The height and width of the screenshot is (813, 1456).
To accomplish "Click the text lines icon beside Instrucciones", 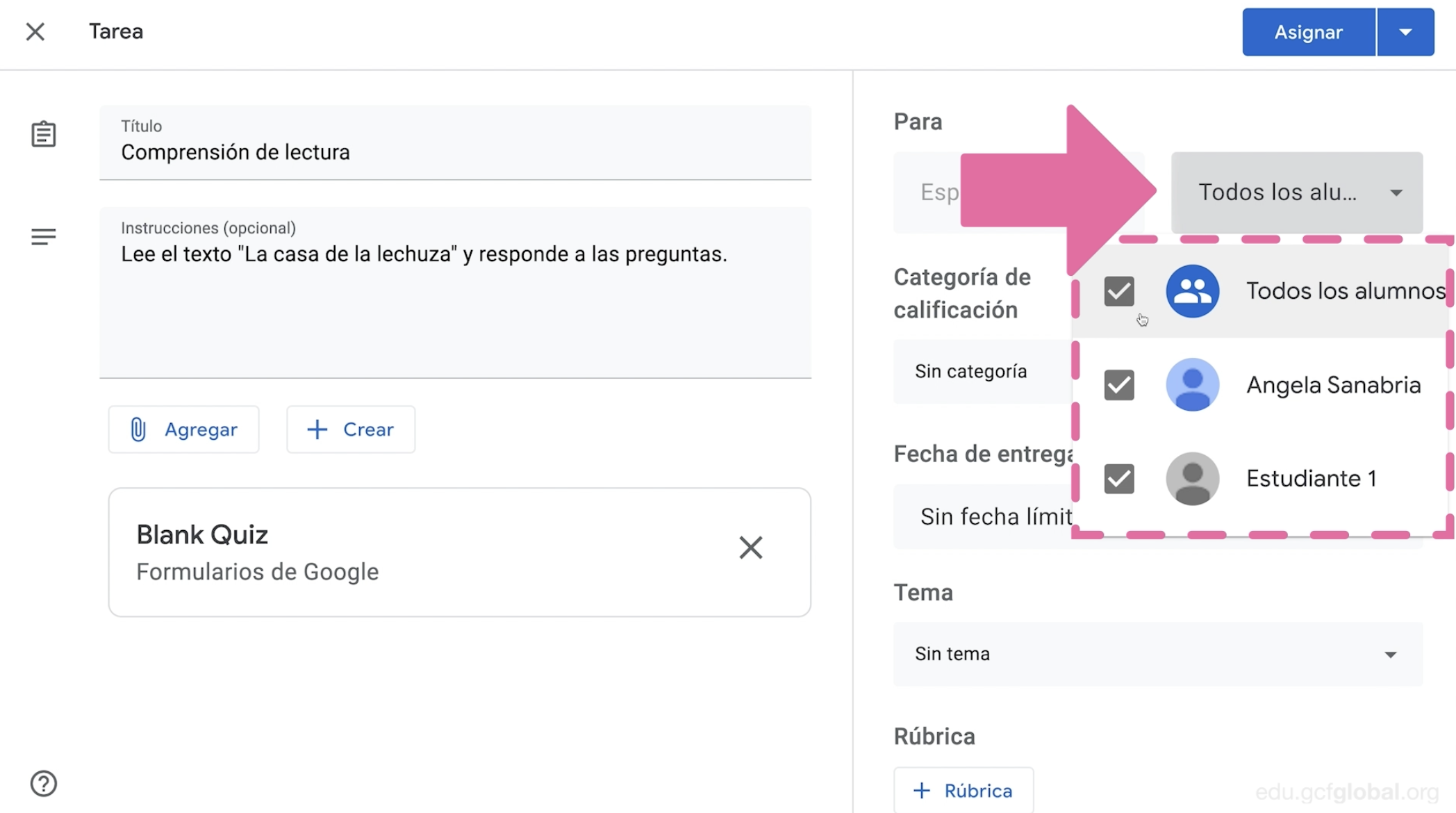I will [x=43, y=237].
